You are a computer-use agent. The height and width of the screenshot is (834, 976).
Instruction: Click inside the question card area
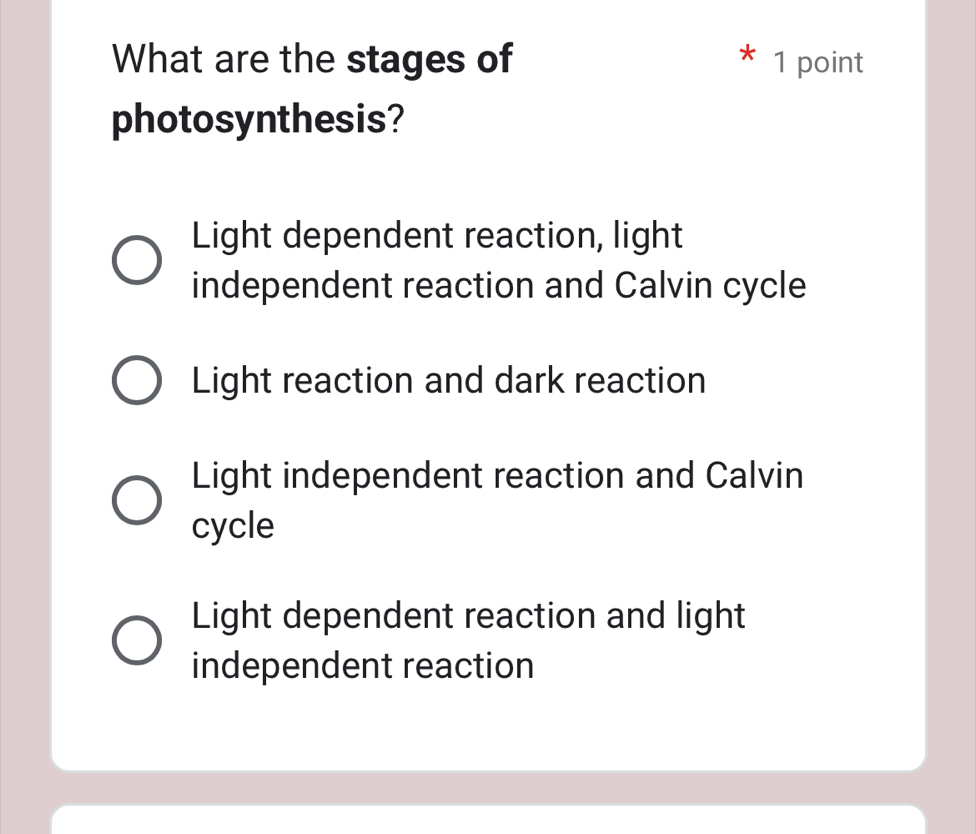pyautogui.click(x=488, y=400)
